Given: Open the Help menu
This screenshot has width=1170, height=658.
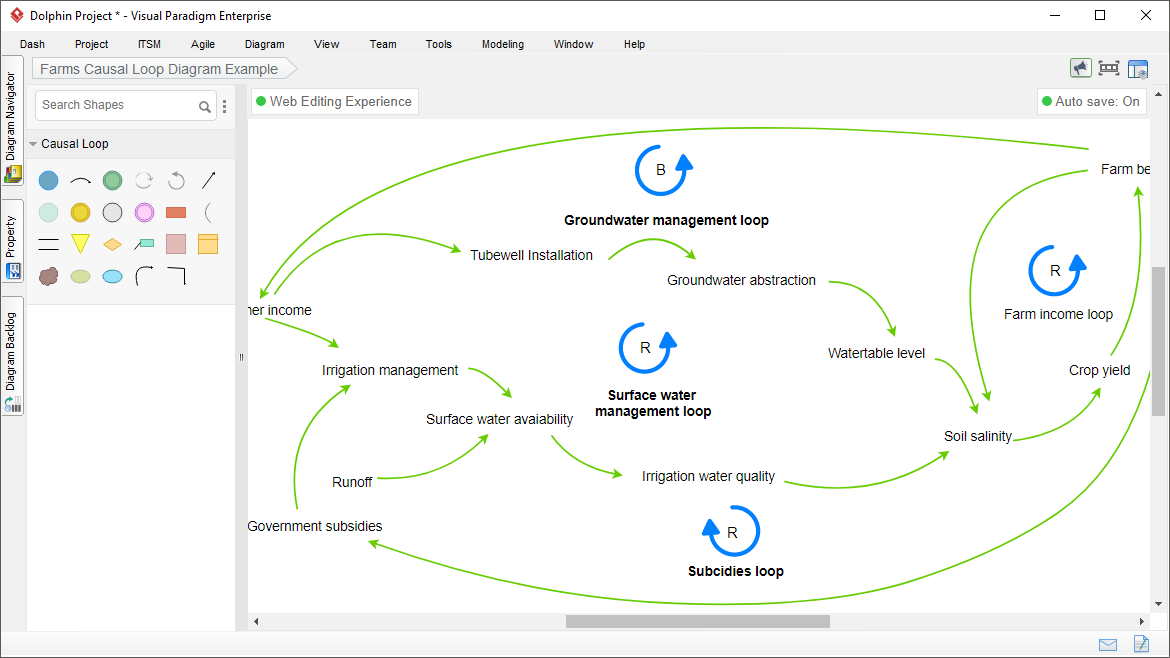Looking at the screenshot, I should (634, 44).
